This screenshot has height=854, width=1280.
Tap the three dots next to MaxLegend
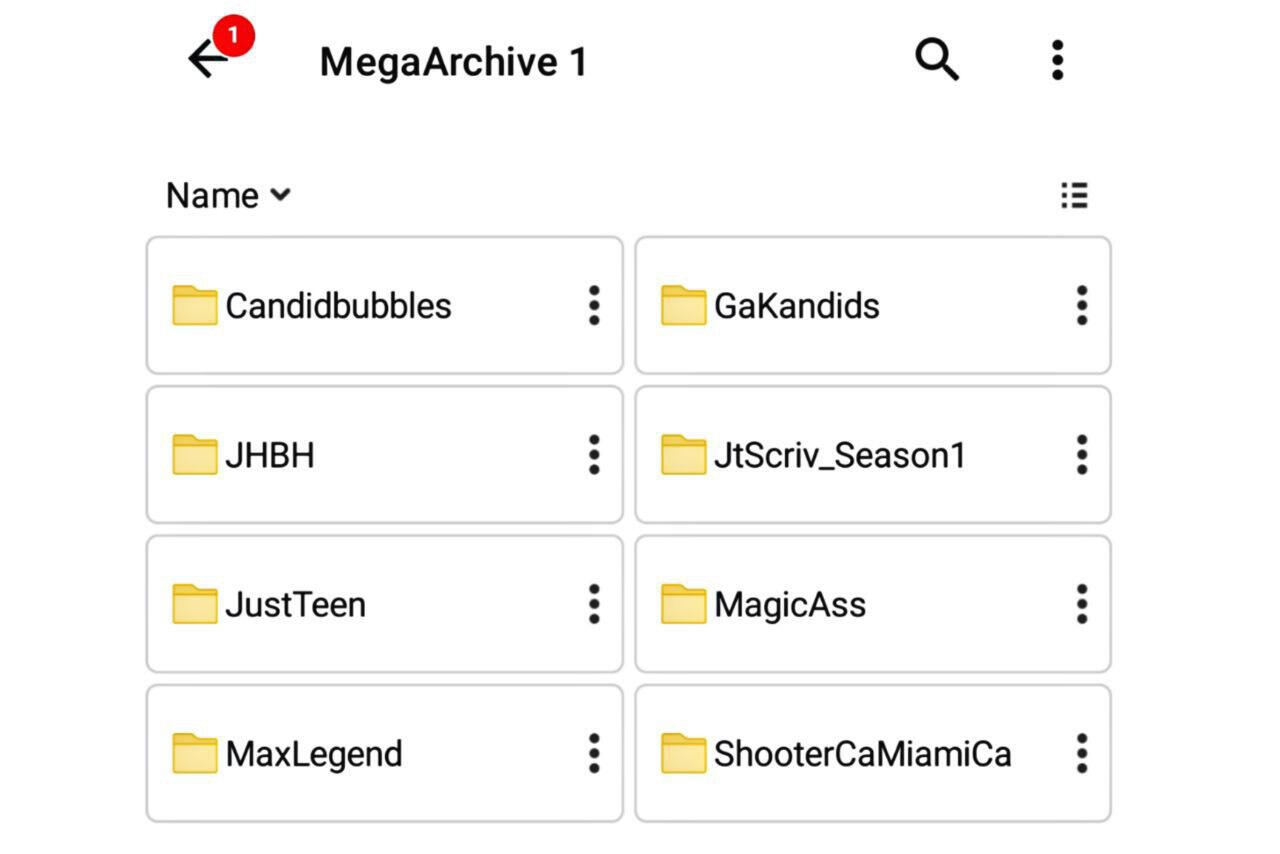pyautogui.click(x=594, y=754)
